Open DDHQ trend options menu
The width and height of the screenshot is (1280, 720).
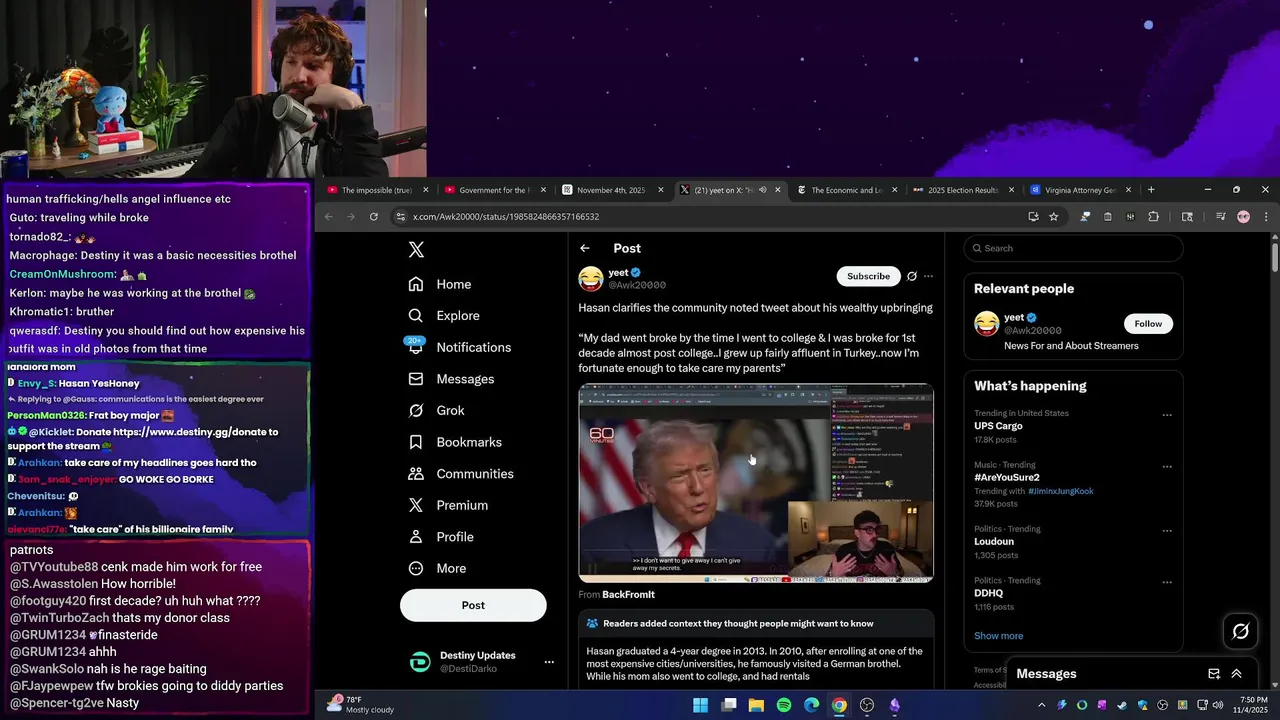(1166, 582)
